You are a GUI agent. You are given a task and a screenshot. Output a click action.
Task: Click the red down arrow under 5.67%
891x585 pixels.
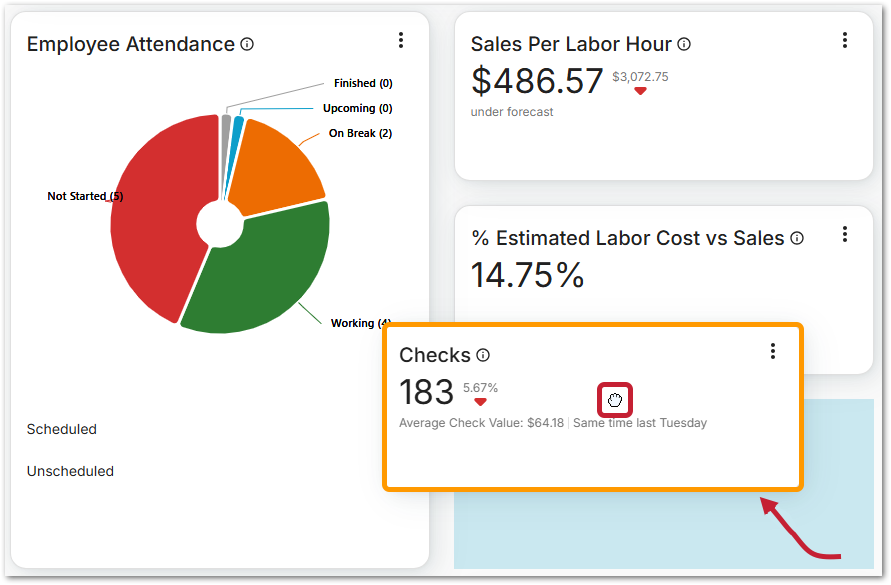point(480,402)
